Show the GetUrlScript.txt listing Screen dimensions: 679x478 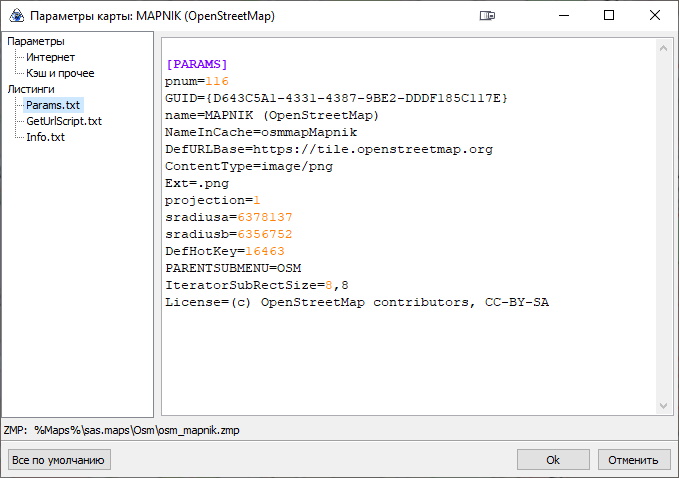64,121
